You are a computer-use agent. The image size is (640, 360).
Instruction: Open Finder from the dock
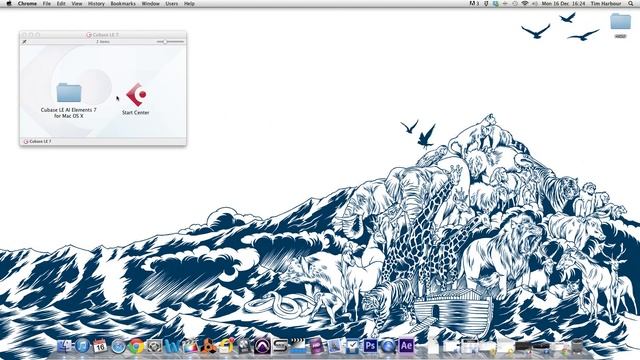point(64,346)
